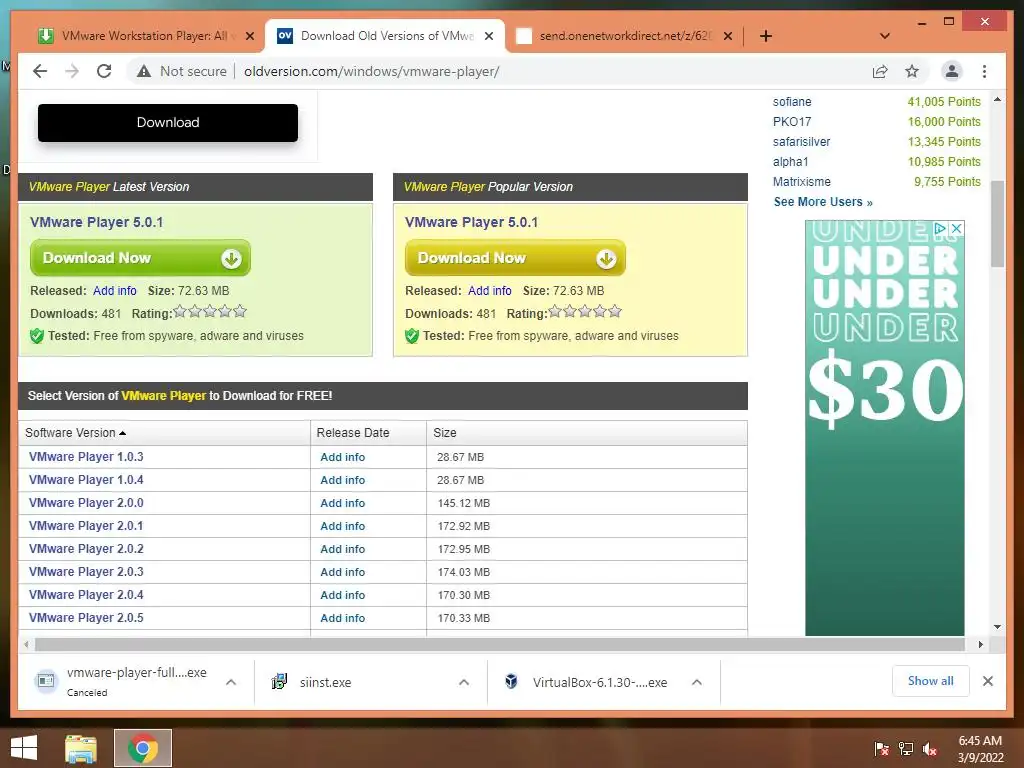The image size is (1024, 768).
Task: Rate Latest Version using first star
Action: click(180, 312)
